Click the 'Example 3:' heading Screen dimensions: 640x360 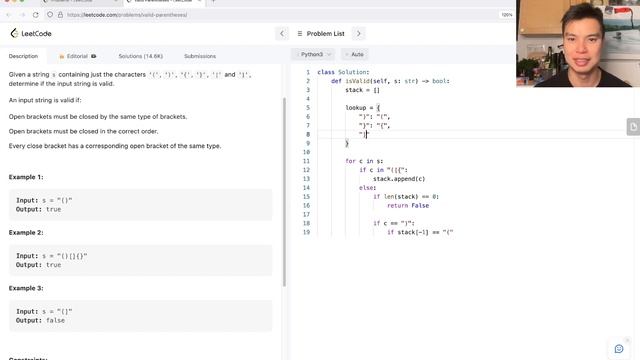(x=26, y=288)
